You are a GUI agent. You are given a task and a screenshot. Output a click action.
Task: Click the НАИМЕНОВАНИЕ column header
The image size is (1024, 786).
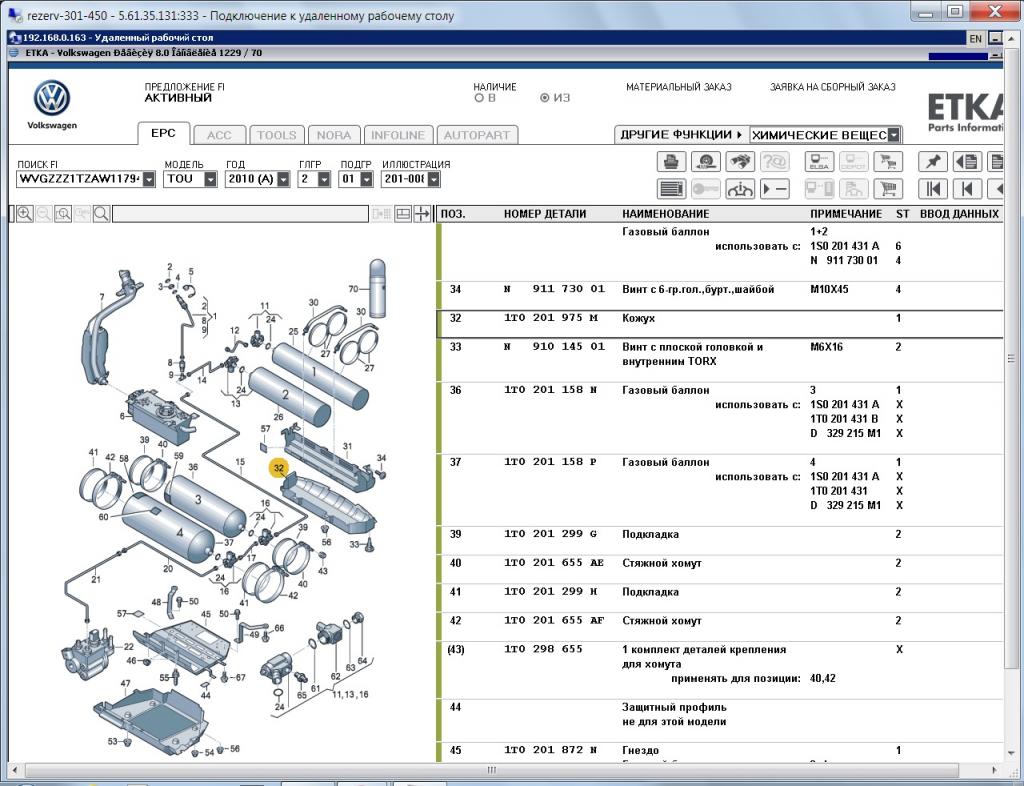point(665,213)
